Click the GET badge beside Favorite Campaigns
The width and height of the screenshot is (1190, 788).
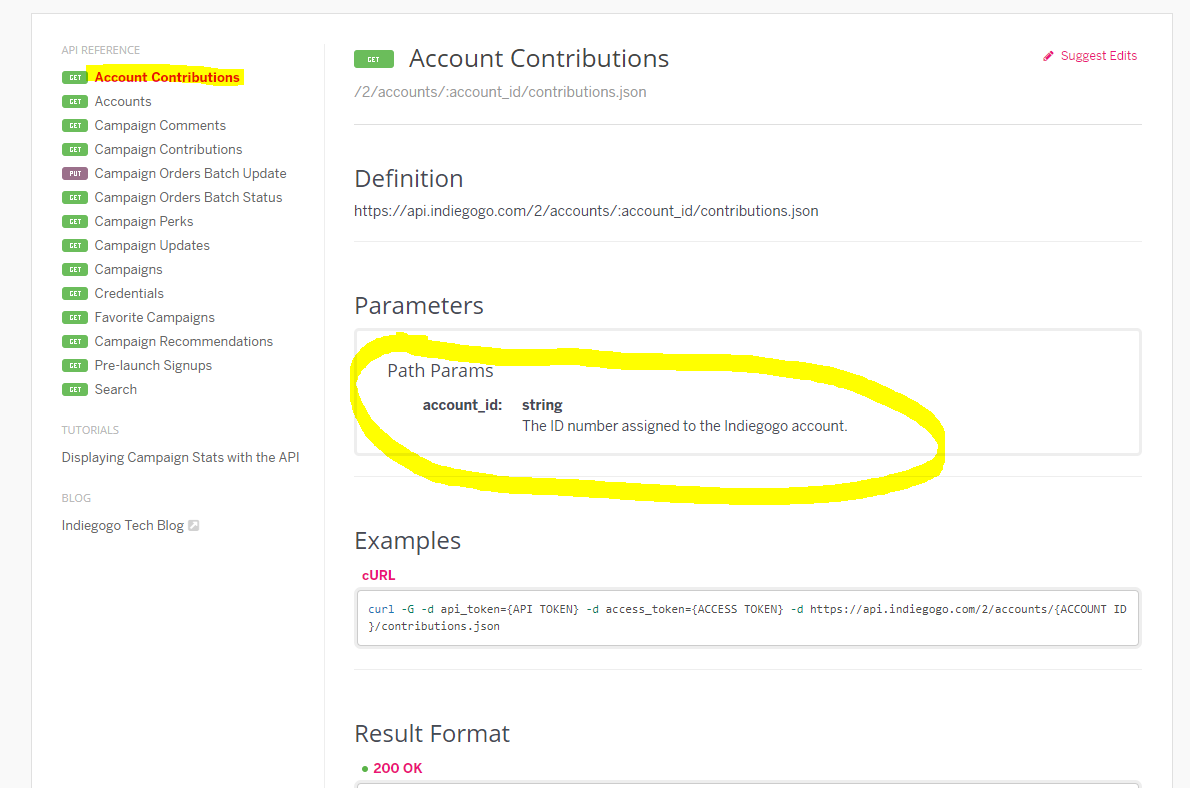point(75,317)
